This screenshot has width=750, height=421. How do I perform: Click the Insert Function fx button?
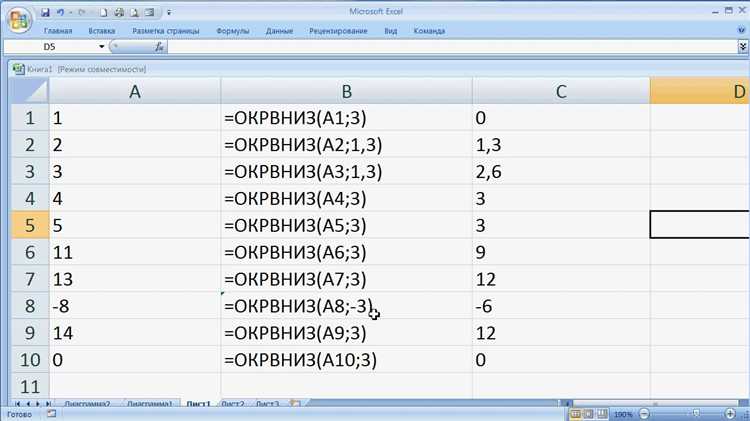(159, 46)
